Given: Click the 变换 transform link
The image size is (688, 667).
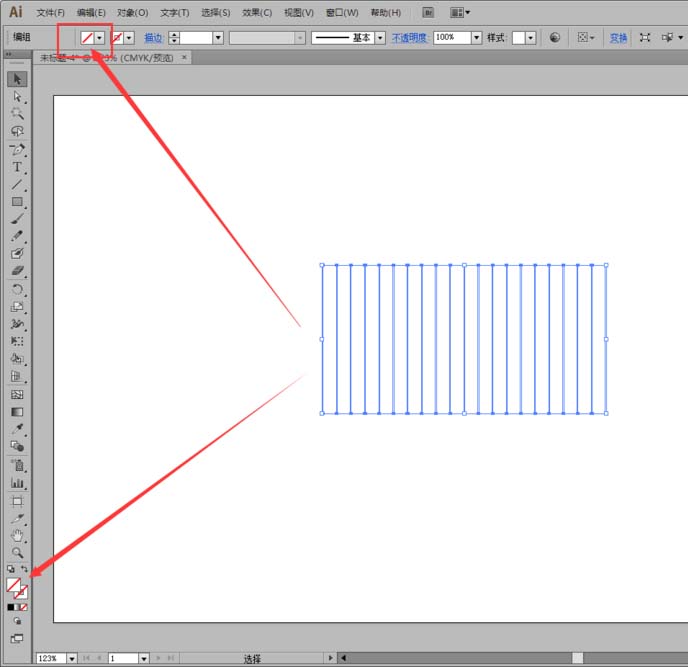Looking at the screenshot, I should pos(618,38).
